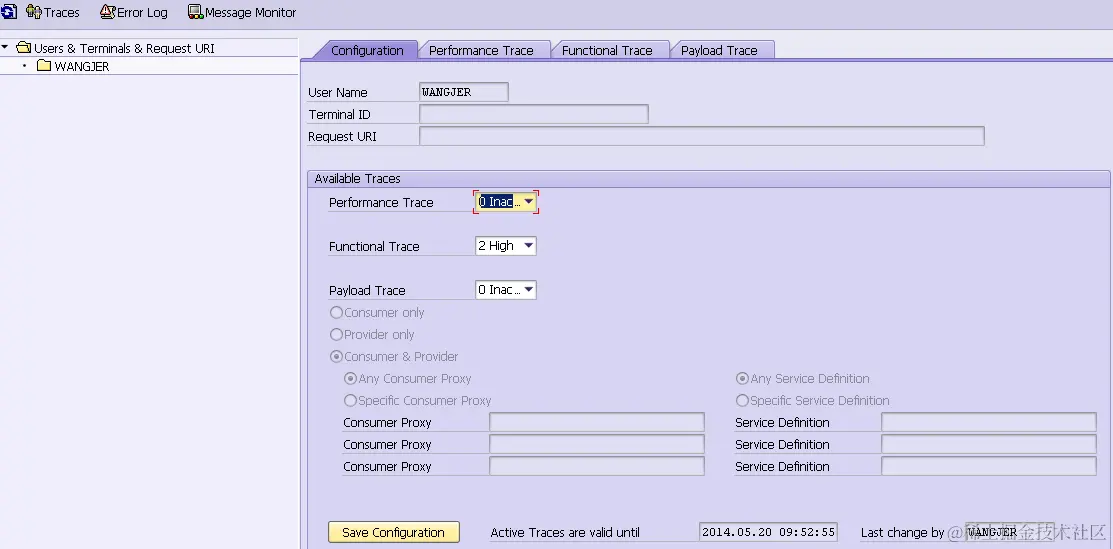1113x549 pixels.
Task: Select the WANGJER folder in tree
Action: [x=74, y=66]
